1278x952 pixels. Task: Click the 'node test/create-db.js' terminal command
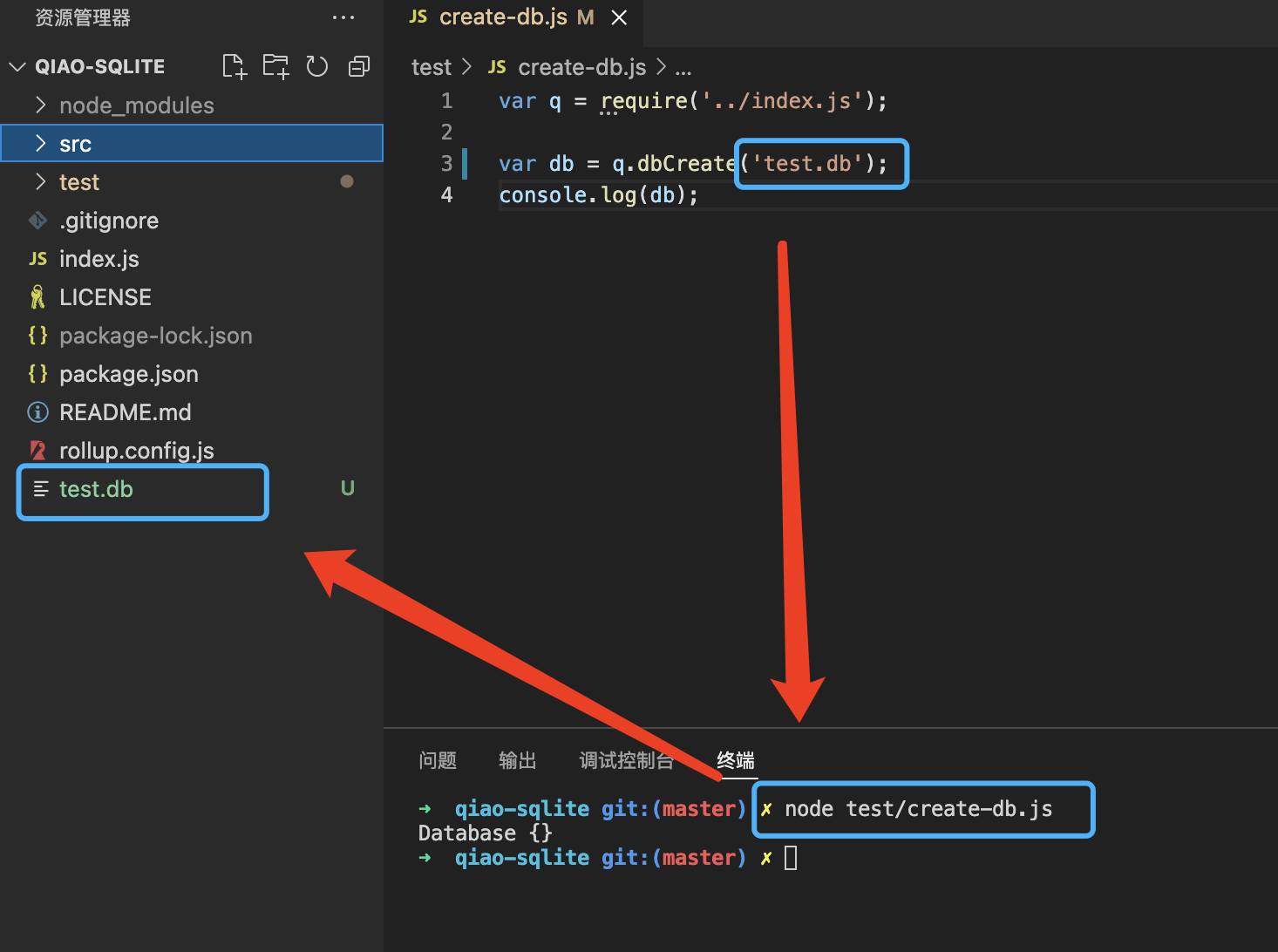point(919,809)
